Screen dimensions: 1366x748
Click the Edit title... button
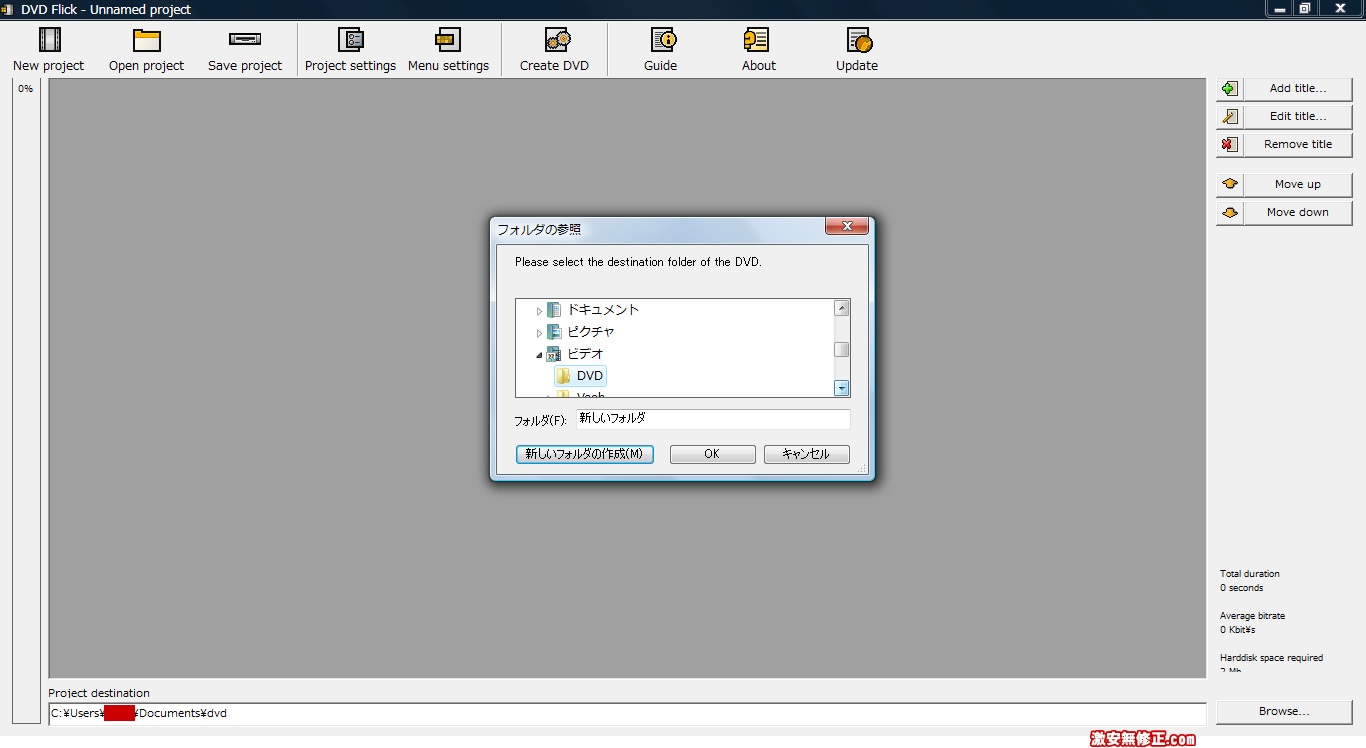tap(1298, 117)
